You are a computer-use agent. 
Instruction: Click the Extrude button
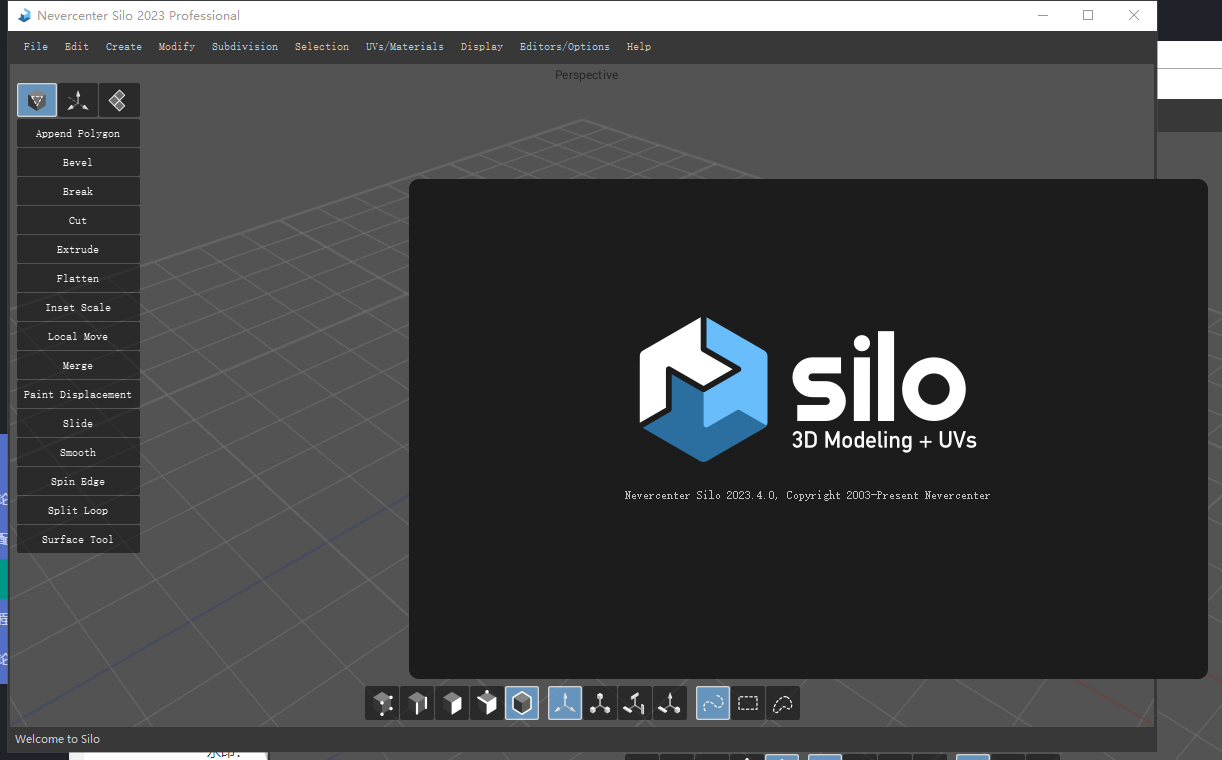click(78, 250)
